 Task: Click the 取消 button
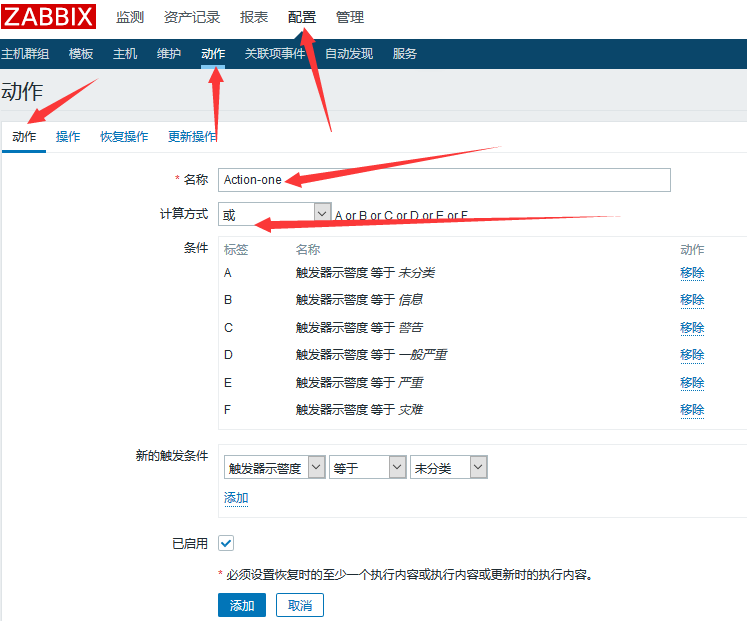click(300, 605)
